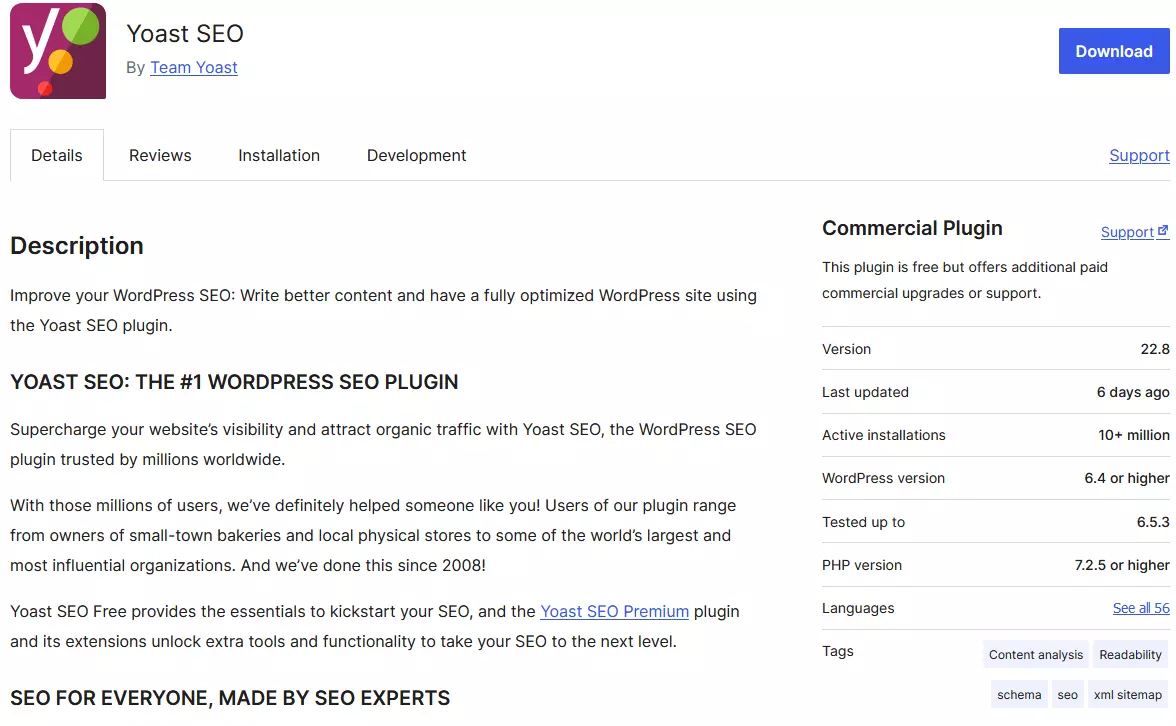This screenshot has width=1176, height=726.
Task: Click the Yoast SEO plugin logo
Action: [57, 51]
